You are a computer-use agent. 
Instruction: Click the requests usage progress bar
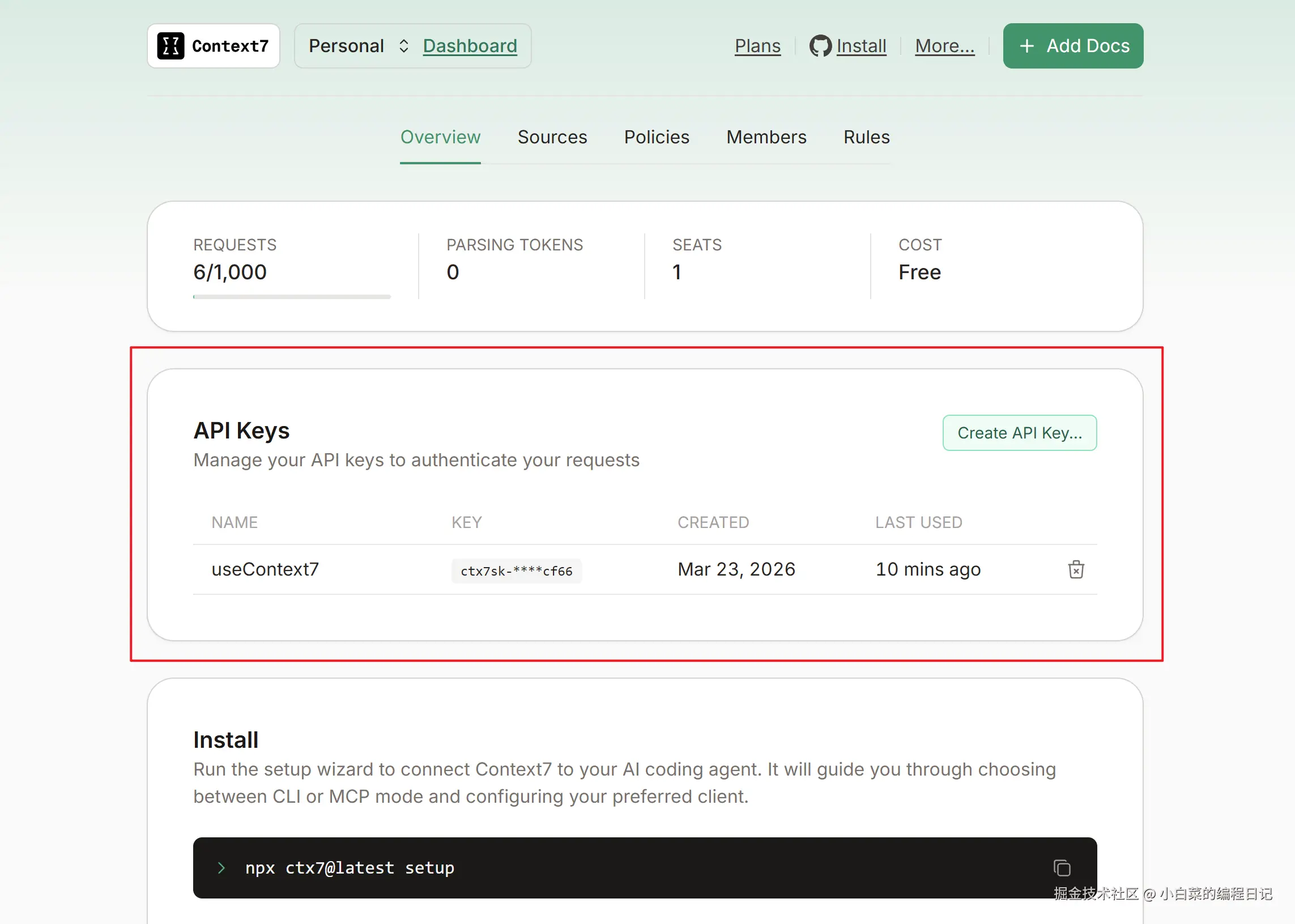point(291,296)
